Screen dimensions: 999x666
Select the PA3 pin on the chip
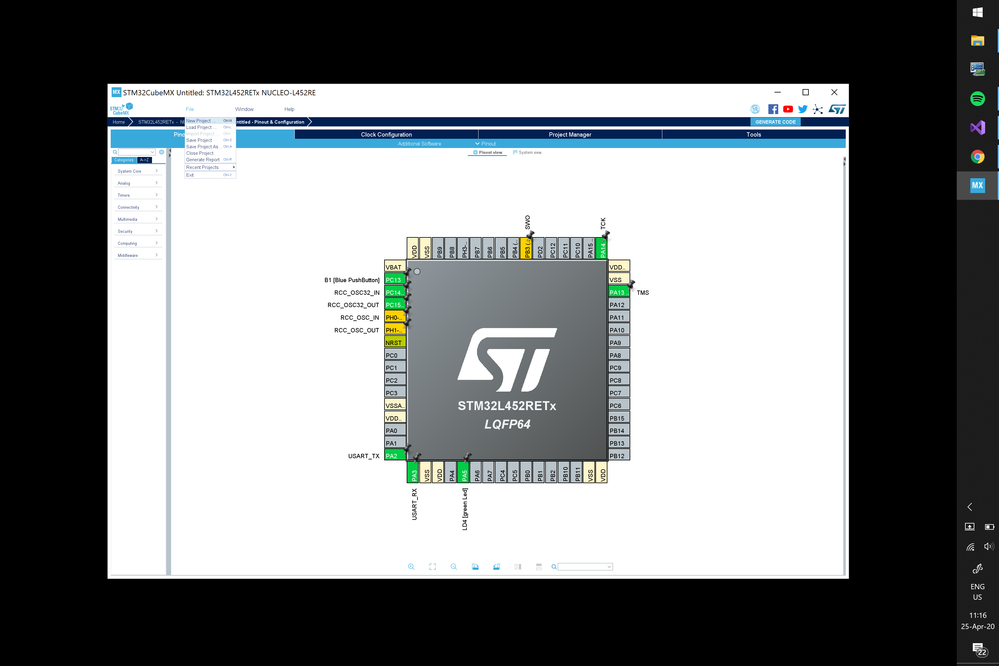414,472
